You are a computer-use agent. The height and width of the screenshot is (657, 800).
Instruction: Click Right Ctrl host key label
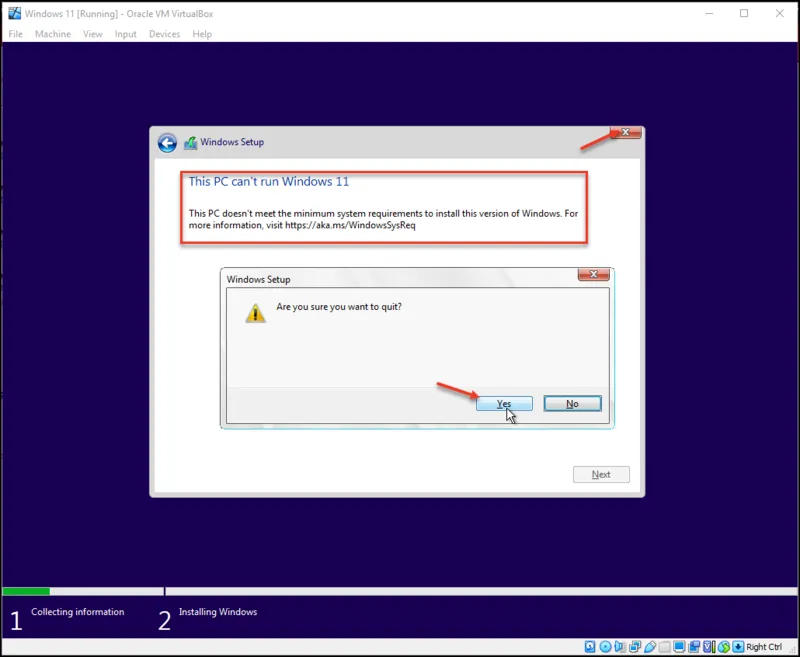click(764, 647)
